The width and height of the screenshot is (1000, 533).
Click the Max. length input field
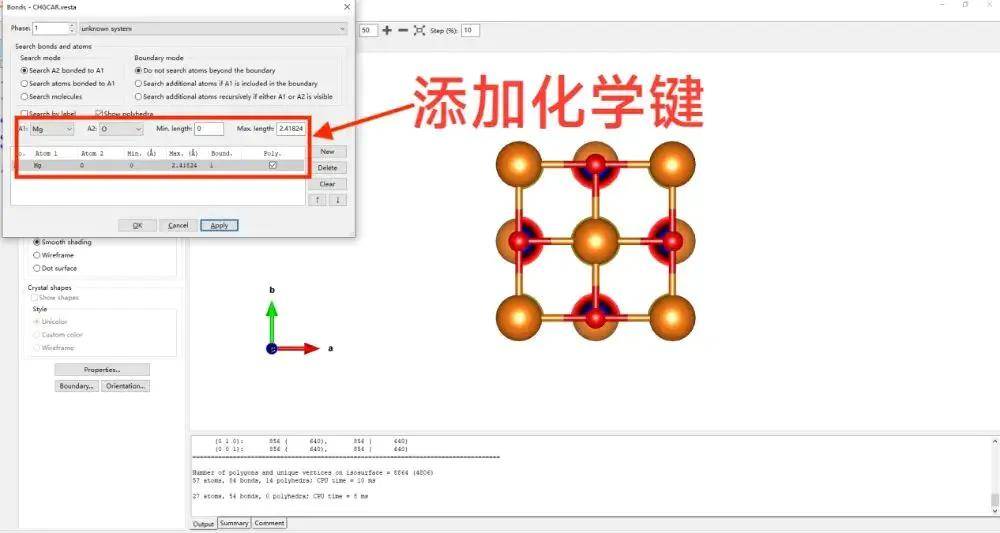pyautogui.click(x=289, y=129)
